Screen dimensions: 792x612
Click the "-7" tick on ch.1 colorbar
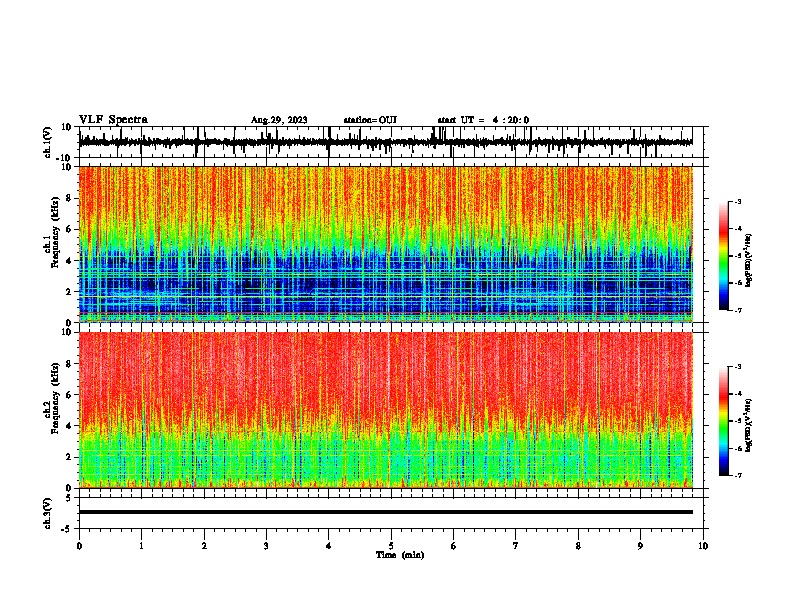(738, 310)
